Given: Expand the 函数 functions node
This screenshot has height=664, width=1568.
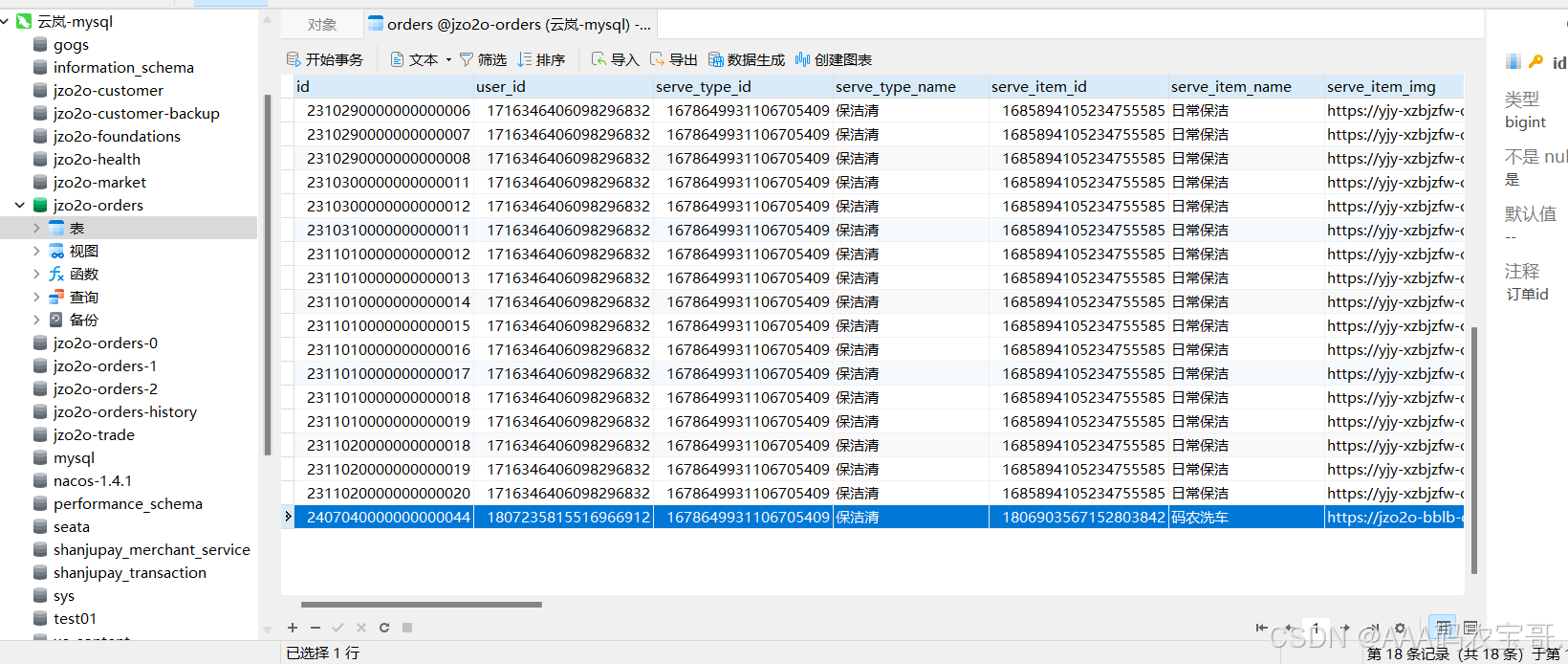Looking at the screenshot, I should (36, 274).
